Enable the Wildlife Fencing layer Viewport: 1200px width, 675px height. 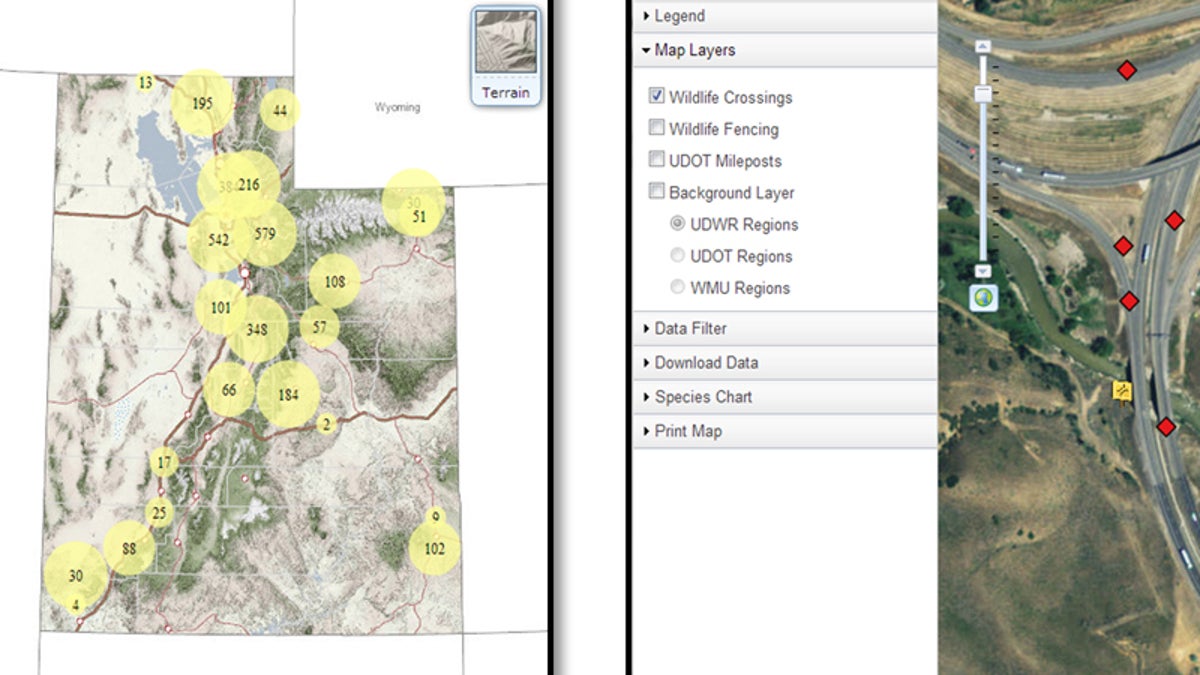(657, 128)
